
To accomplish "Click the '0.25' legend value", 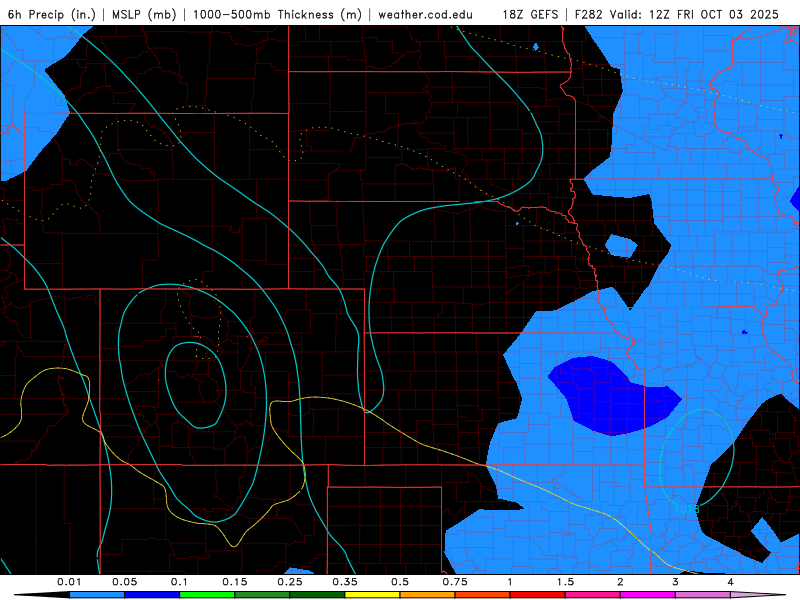I will [x=290, y=582].
